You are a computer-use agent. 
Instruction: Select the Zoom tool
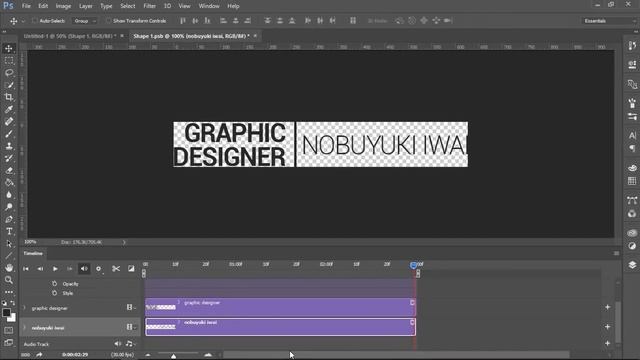pyautogui.click(x=9, y=280)
